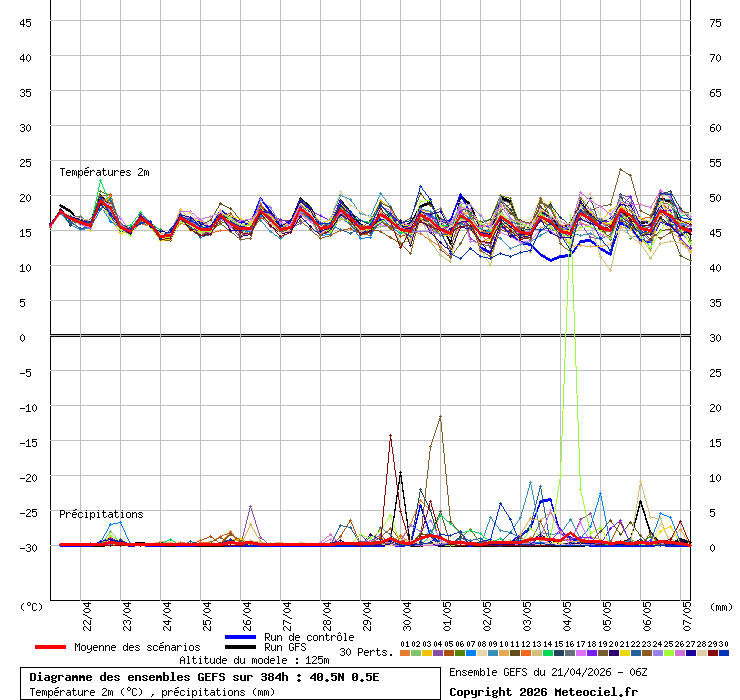Click the 22/04 date axis label
The height and width of the screenshot is (700, 740).
coord(88,612)
